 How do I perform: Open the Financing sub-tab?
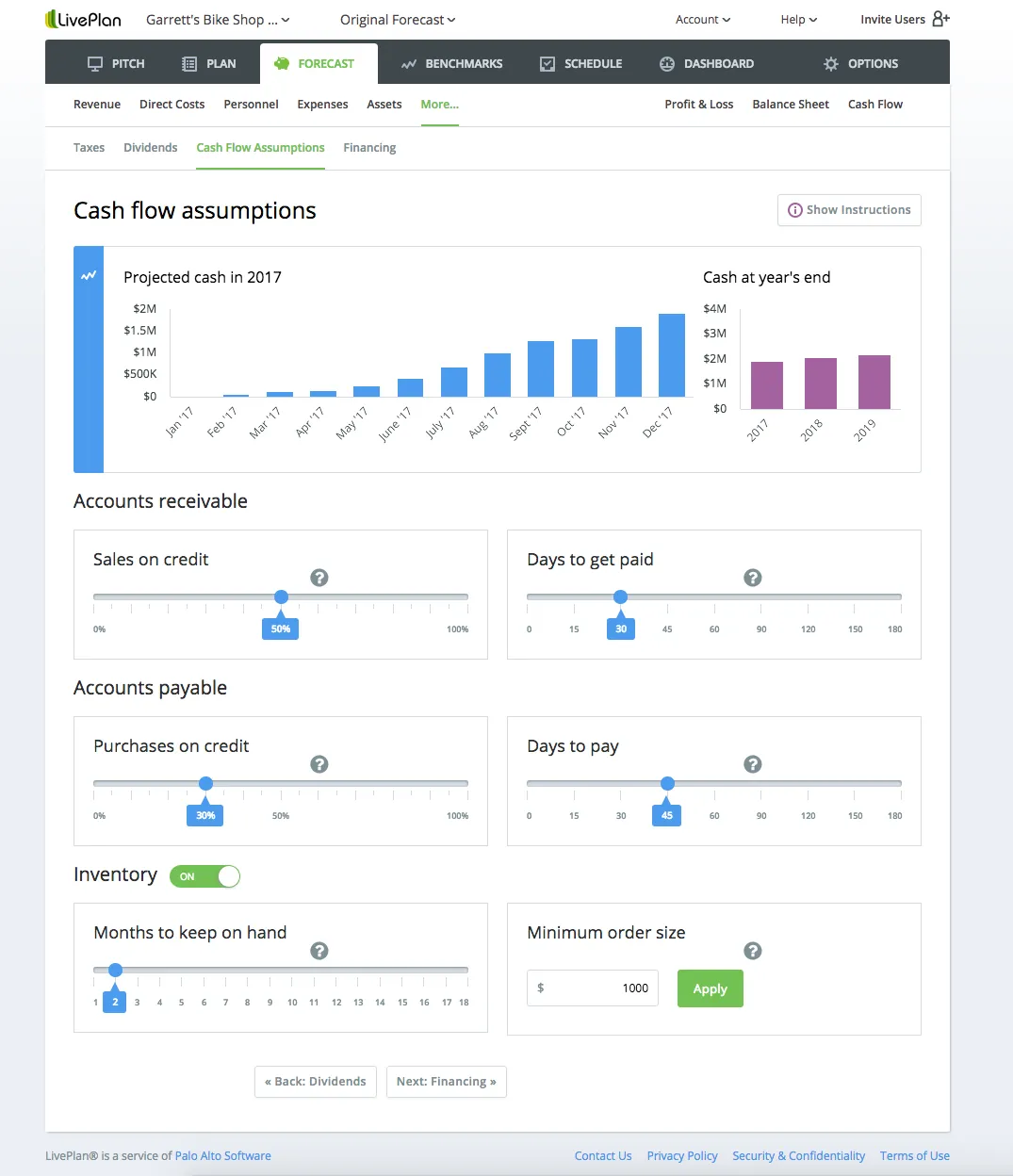click(369, 148)
